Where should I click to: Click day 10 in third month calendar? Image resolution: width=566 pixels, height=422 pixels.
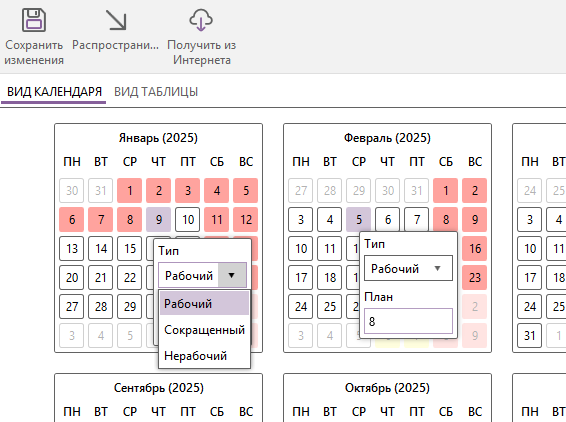[529, 248]
